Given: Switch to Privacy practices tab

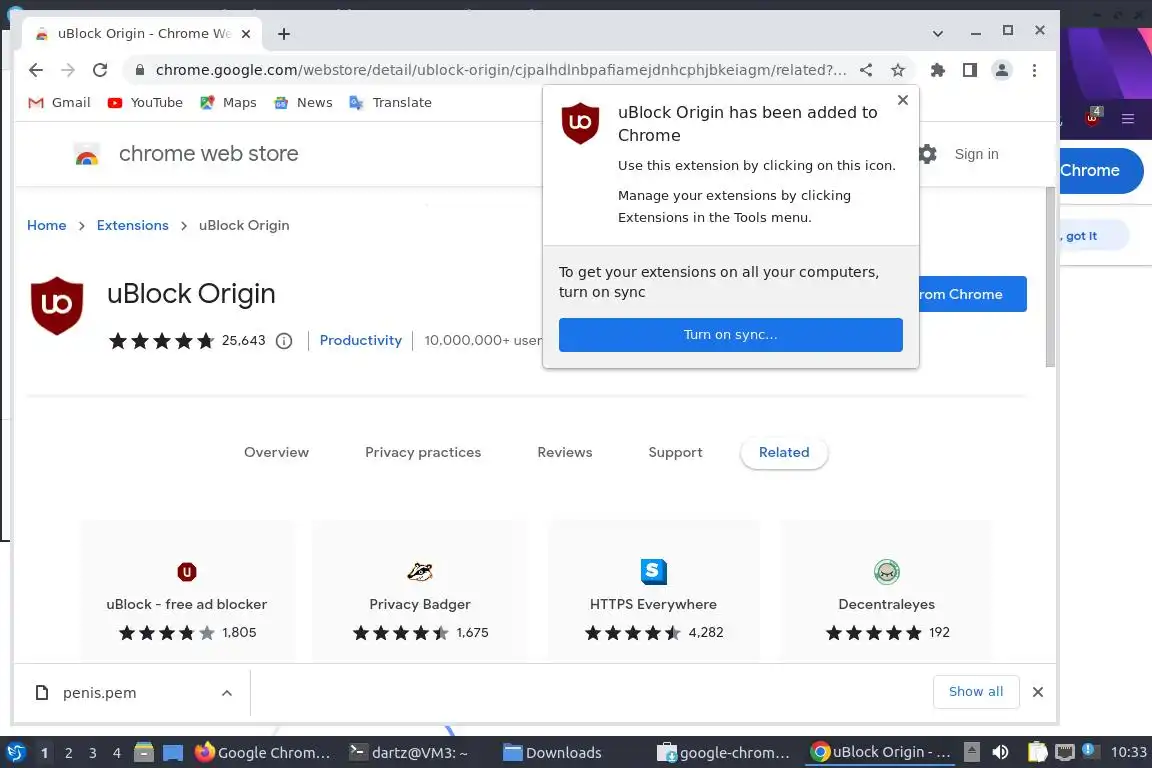Looking at the screenshot, I should 422,452.
